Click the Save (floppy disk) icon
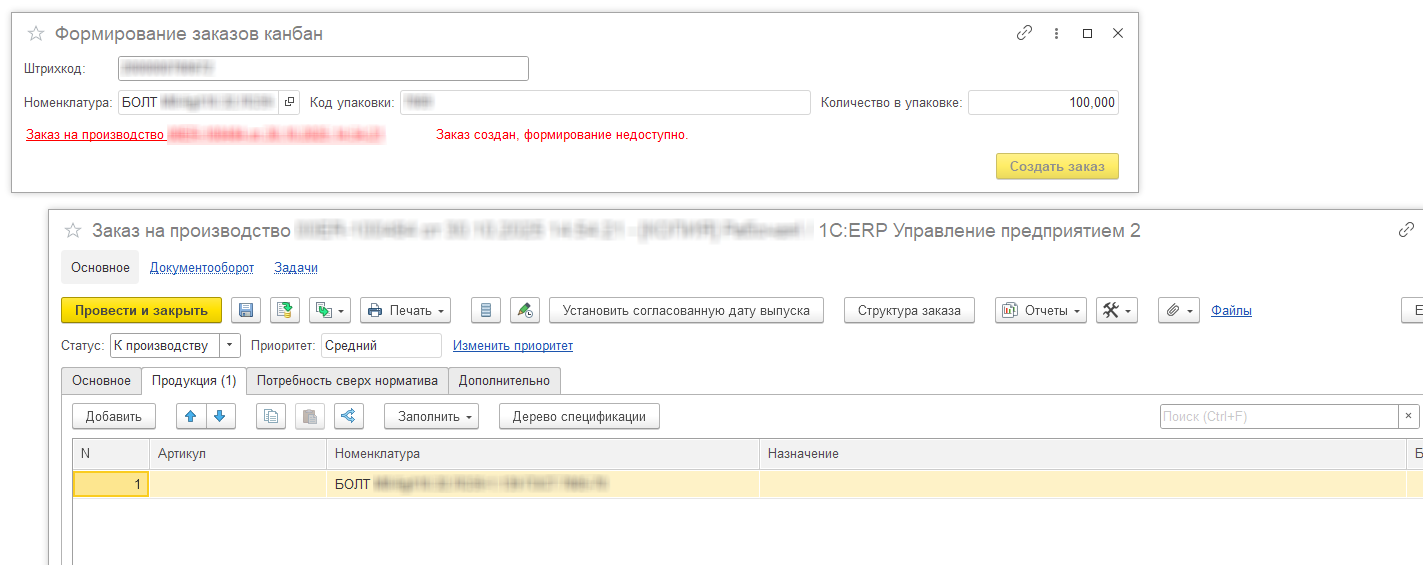This screenshot has width=1423, height=565. (246, 310)
